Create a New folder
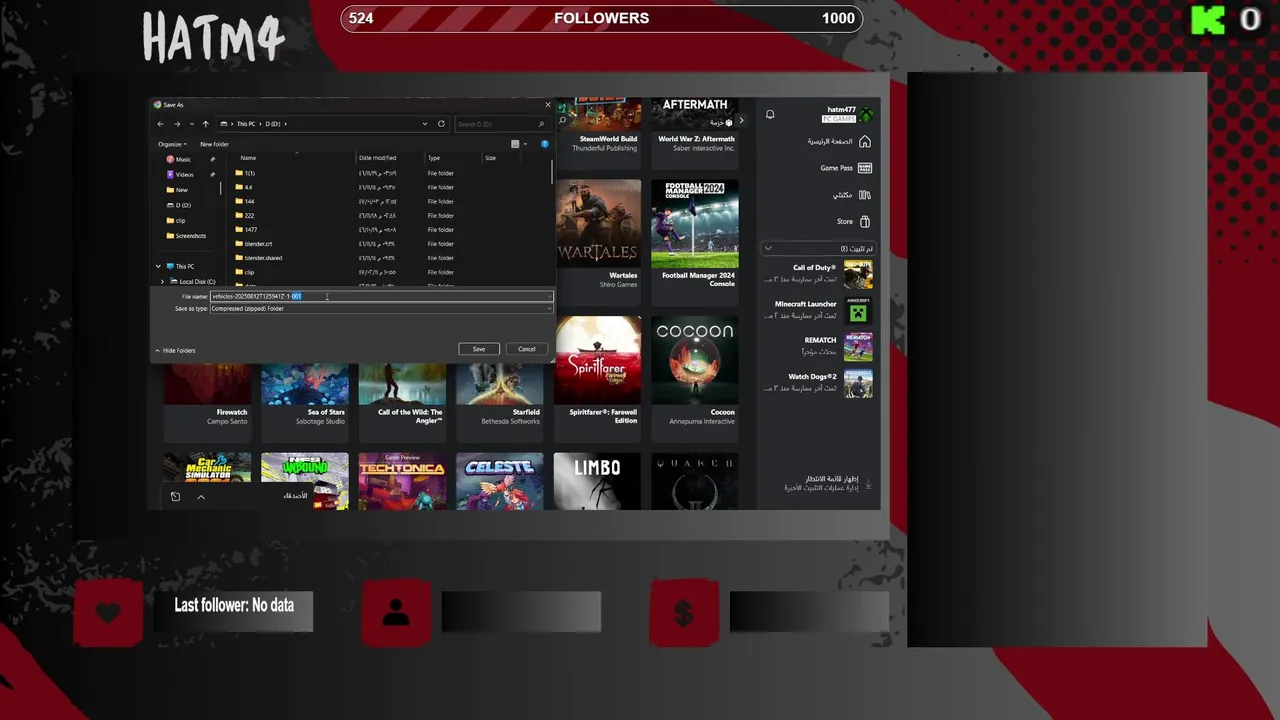The width and height of the screenshot is (1280, 720). [214, 144]
